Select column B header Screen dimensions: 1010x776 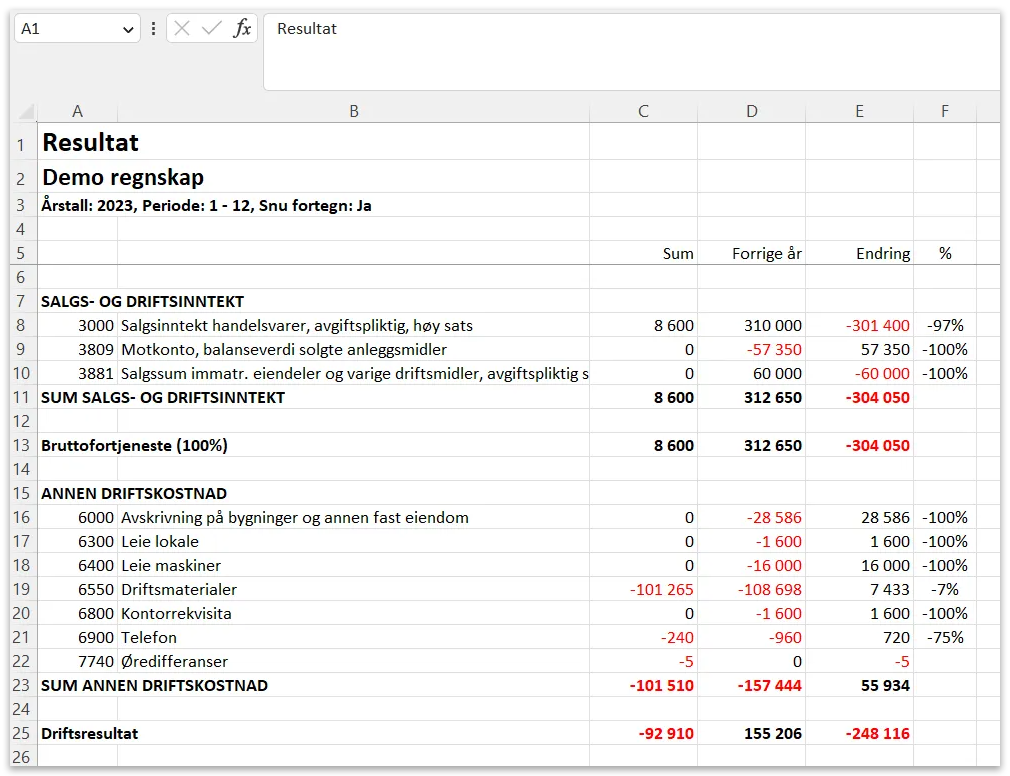point(353,112)
